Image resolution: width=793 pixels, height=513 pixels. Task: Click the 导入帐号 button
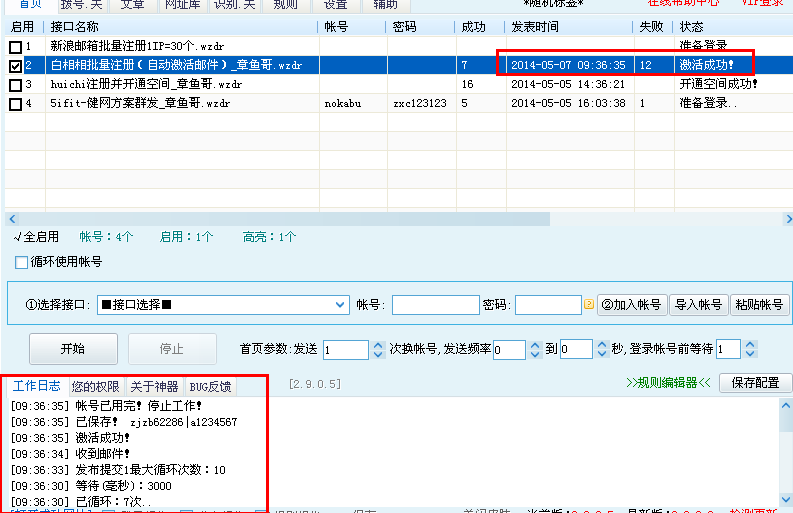tap(698, 305)
